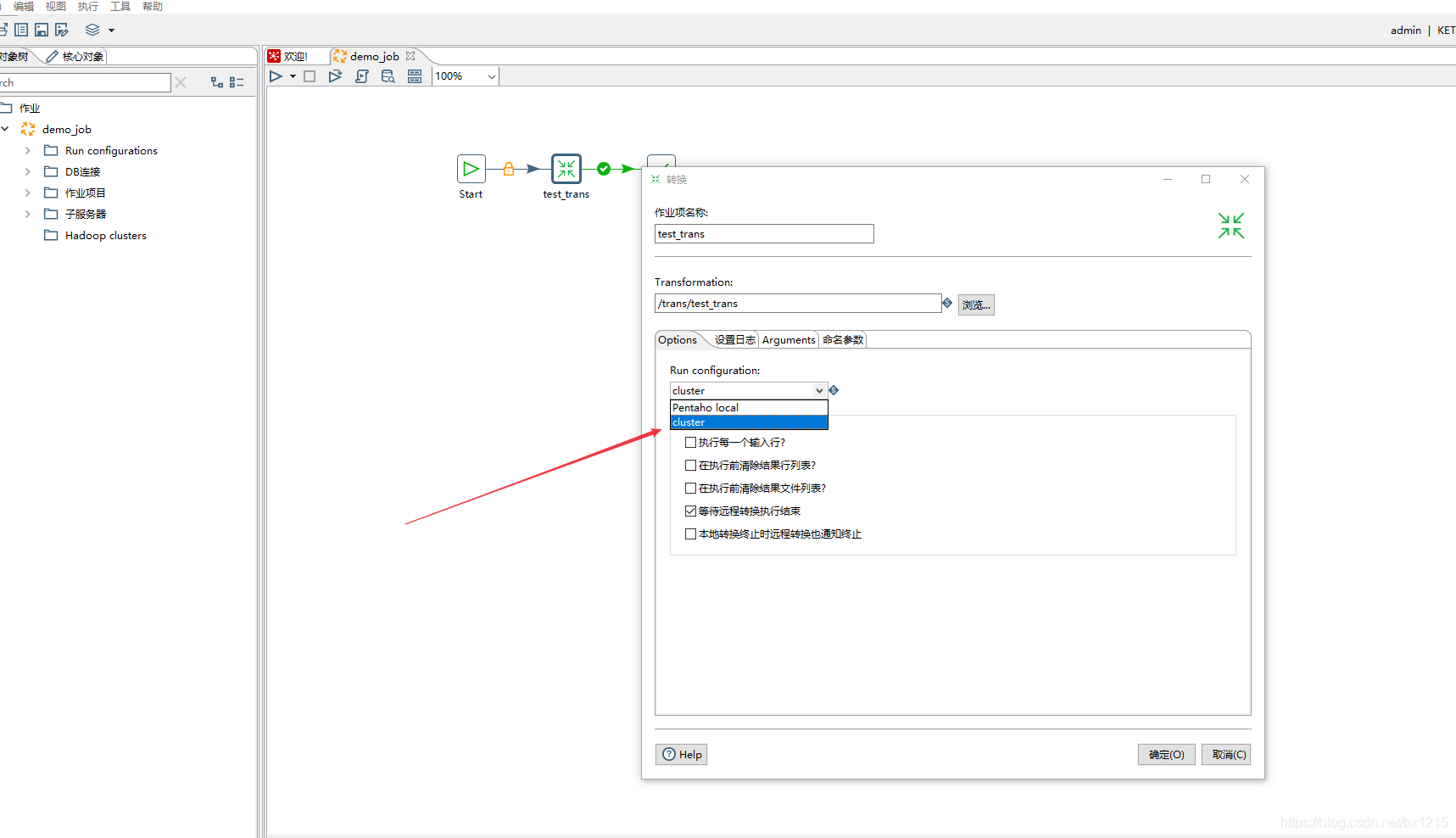Click the Save file icon
Screen dimensions: 1456x838
(x=42, y=30)
